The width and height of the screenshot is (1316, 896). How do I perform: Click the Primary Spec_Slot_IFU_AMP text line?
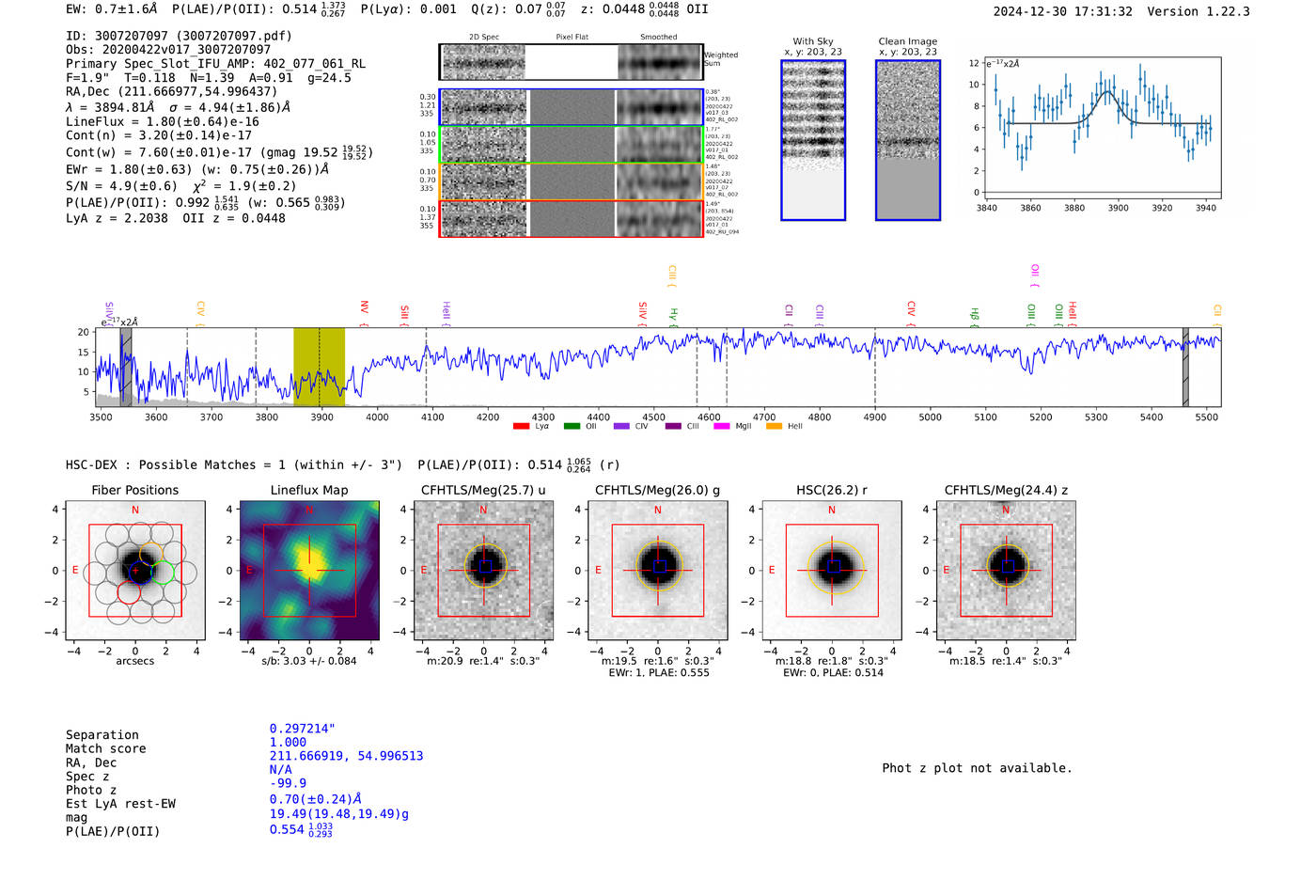[x=216, y=64]
